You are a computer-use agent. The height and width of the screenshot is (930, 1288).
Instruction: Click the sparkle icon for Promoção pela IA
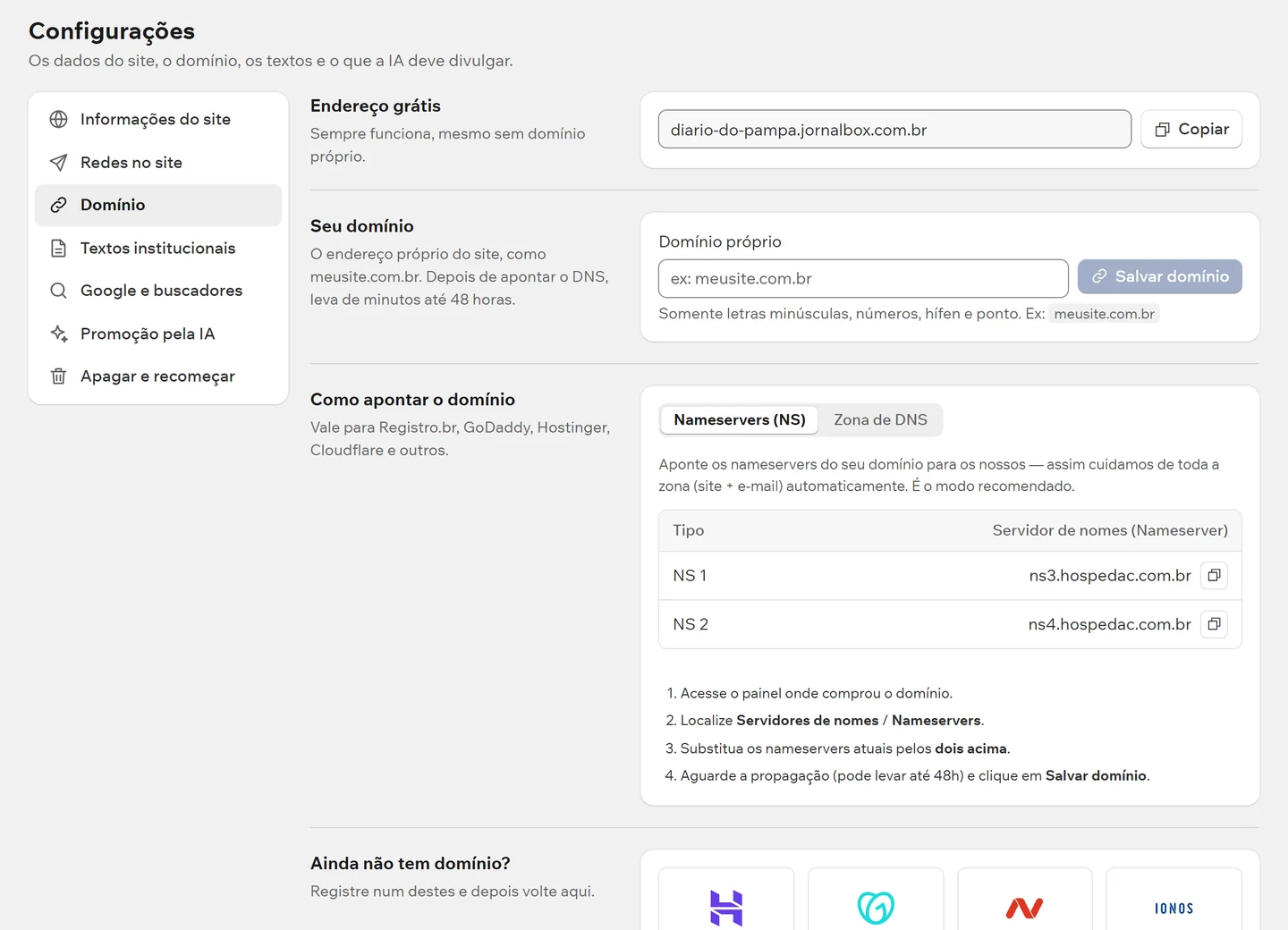[59, 334]
